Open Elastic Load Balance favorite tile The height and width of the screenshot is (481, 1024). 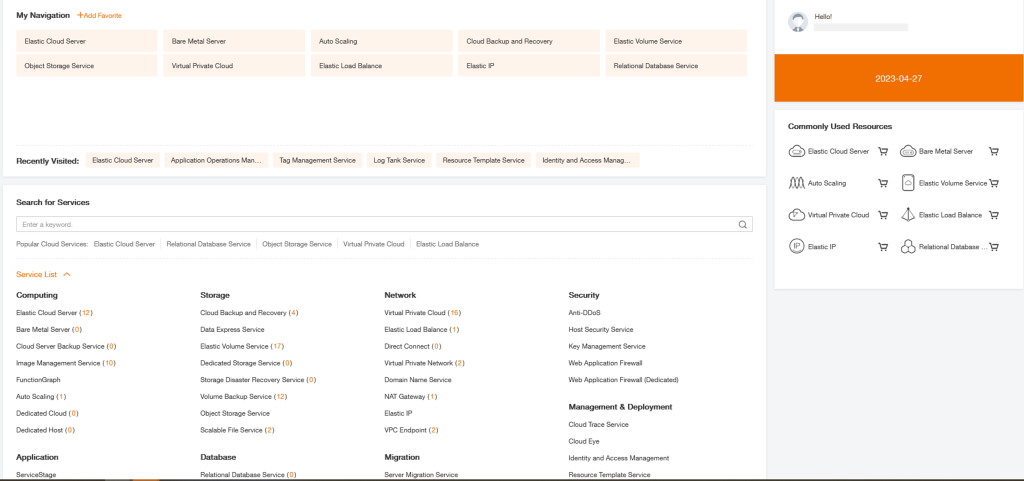pyautogui.click(x=381, y=66)
